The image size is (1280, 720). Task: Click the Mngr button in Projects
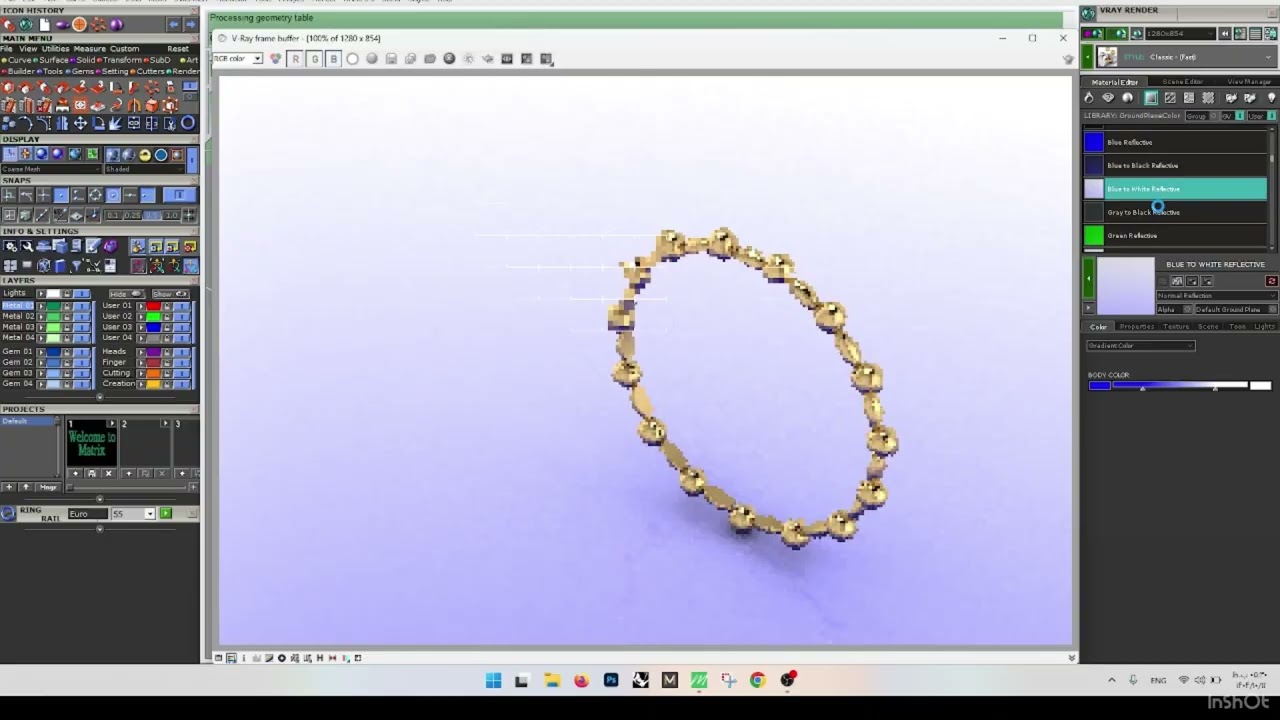[x=48, y=487]
